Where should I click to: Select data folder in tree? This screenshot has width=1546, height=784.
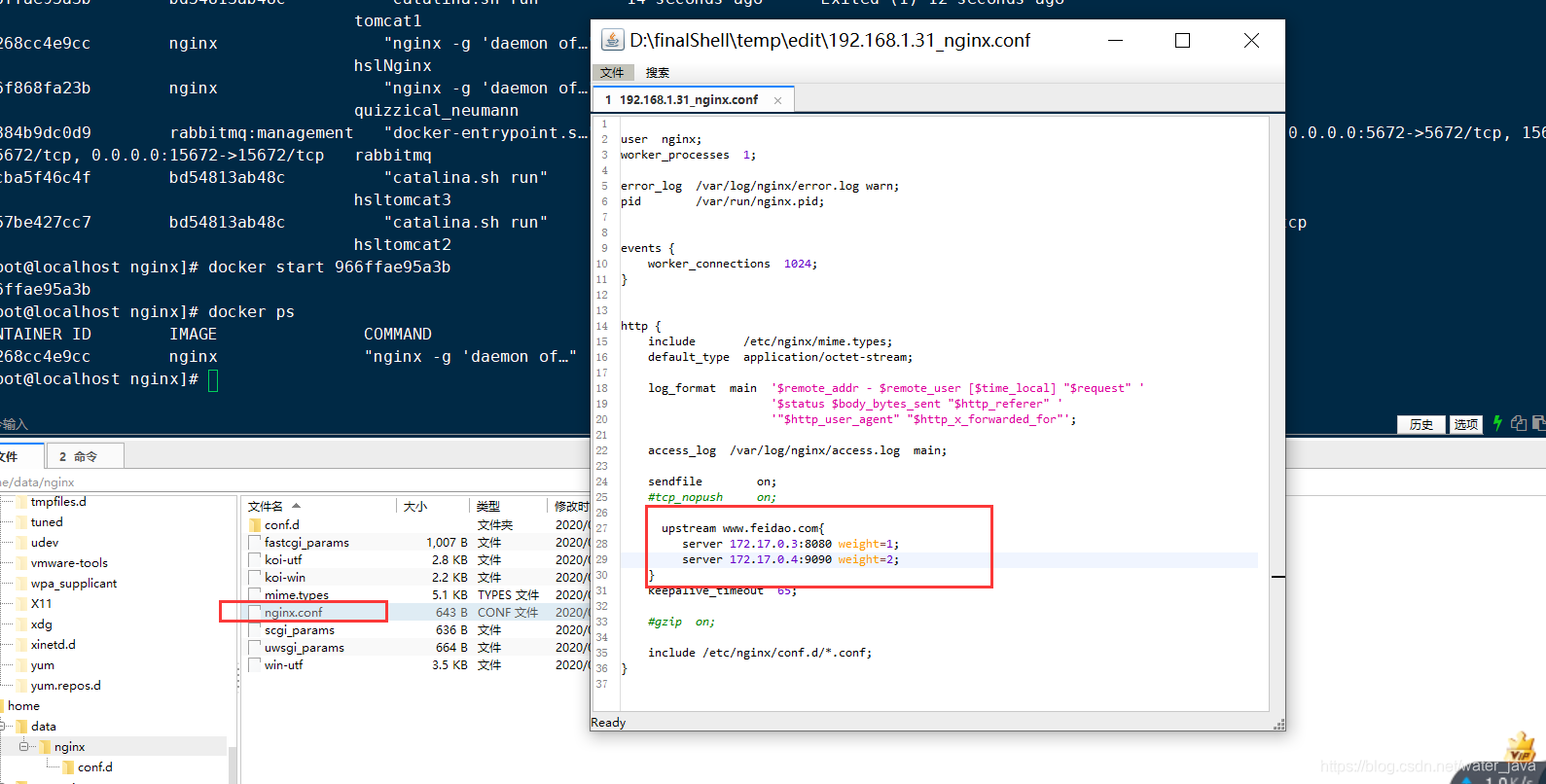pos(43,727)
